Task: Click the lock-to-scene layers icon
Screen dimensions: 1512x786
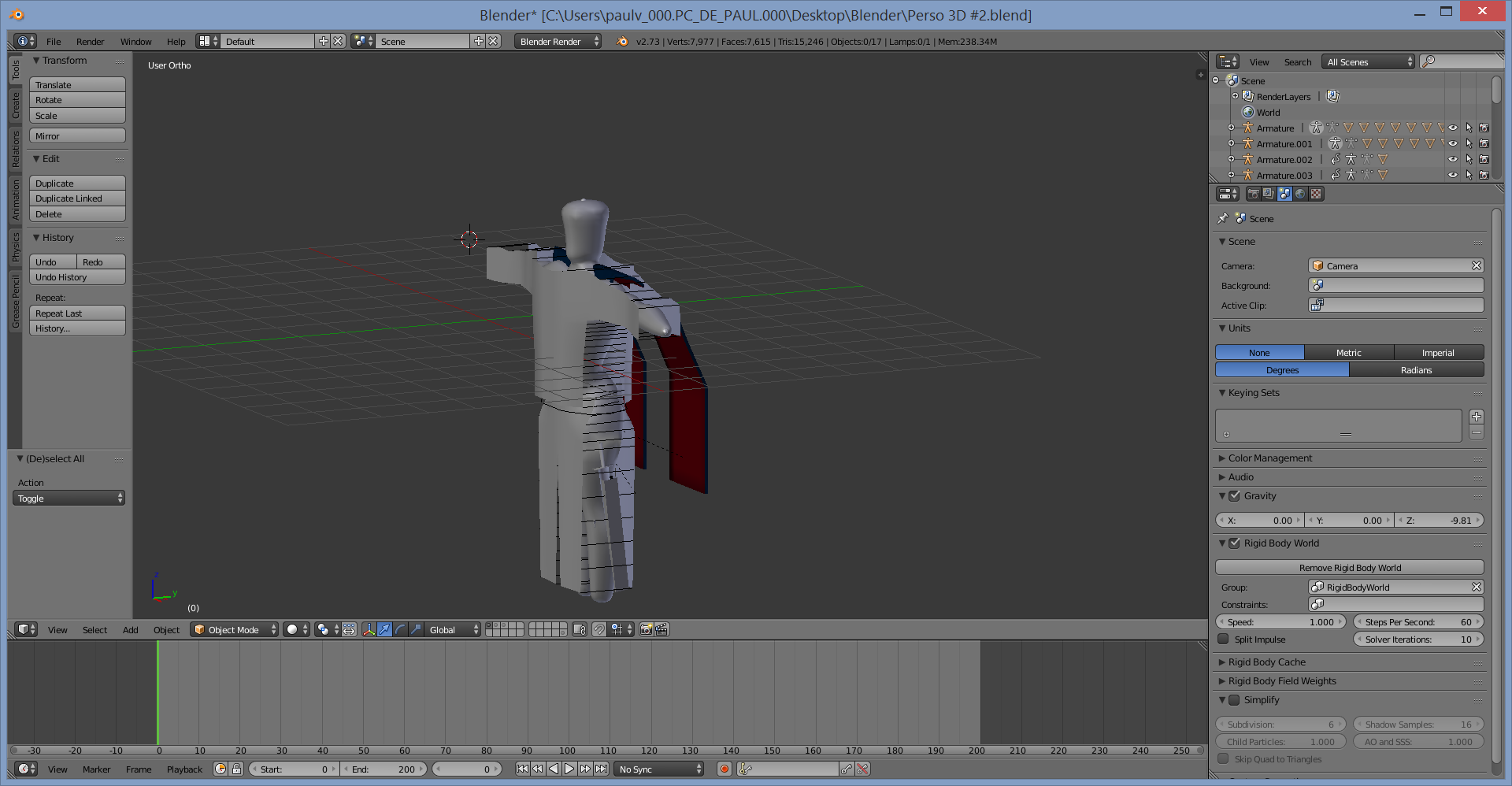Action: [x=580, y=629]
